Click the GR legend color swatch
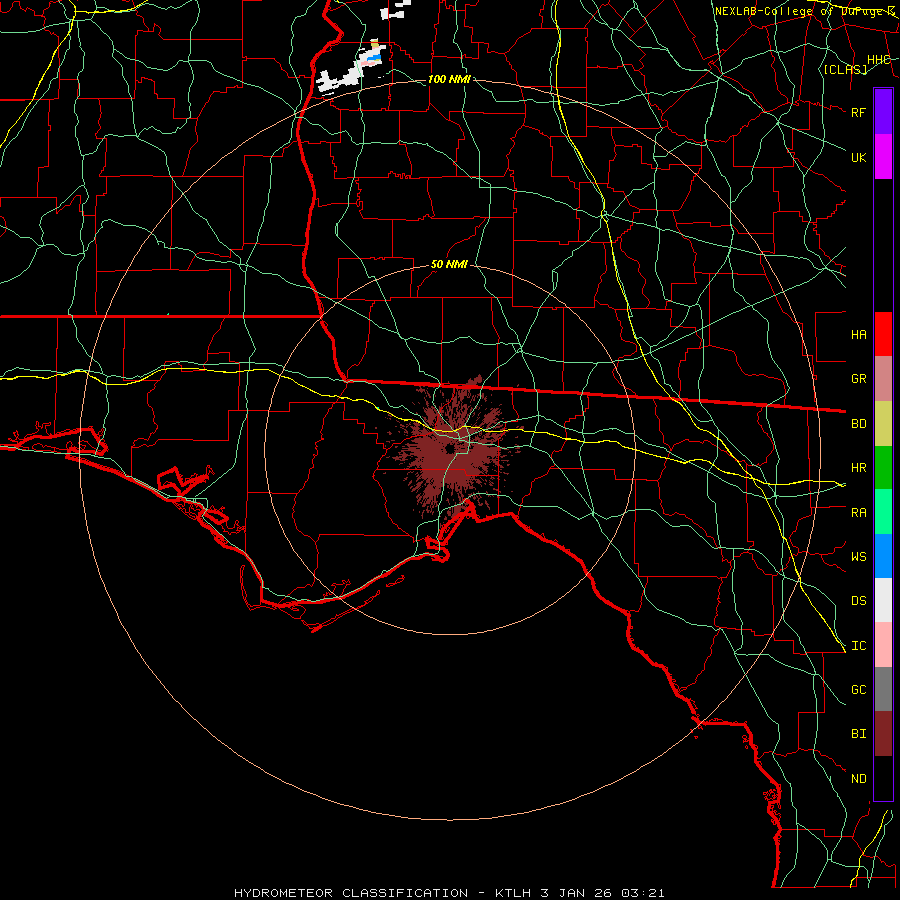Viewport: 900px width, 900px height. [x=883, y=379]
